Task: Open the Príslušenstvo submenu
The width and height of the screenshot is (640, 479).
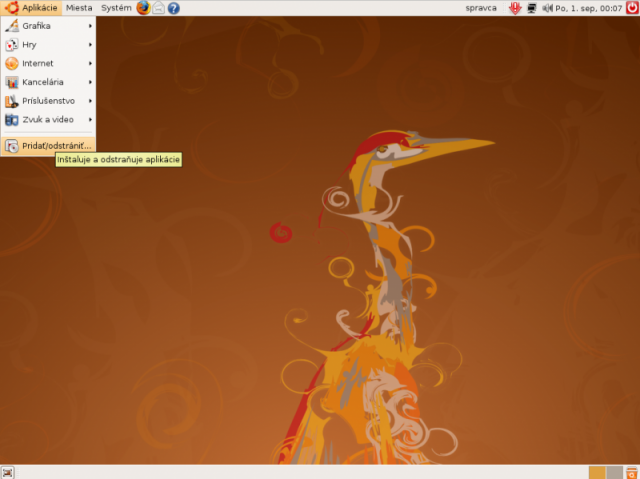Action: (48, 101)
